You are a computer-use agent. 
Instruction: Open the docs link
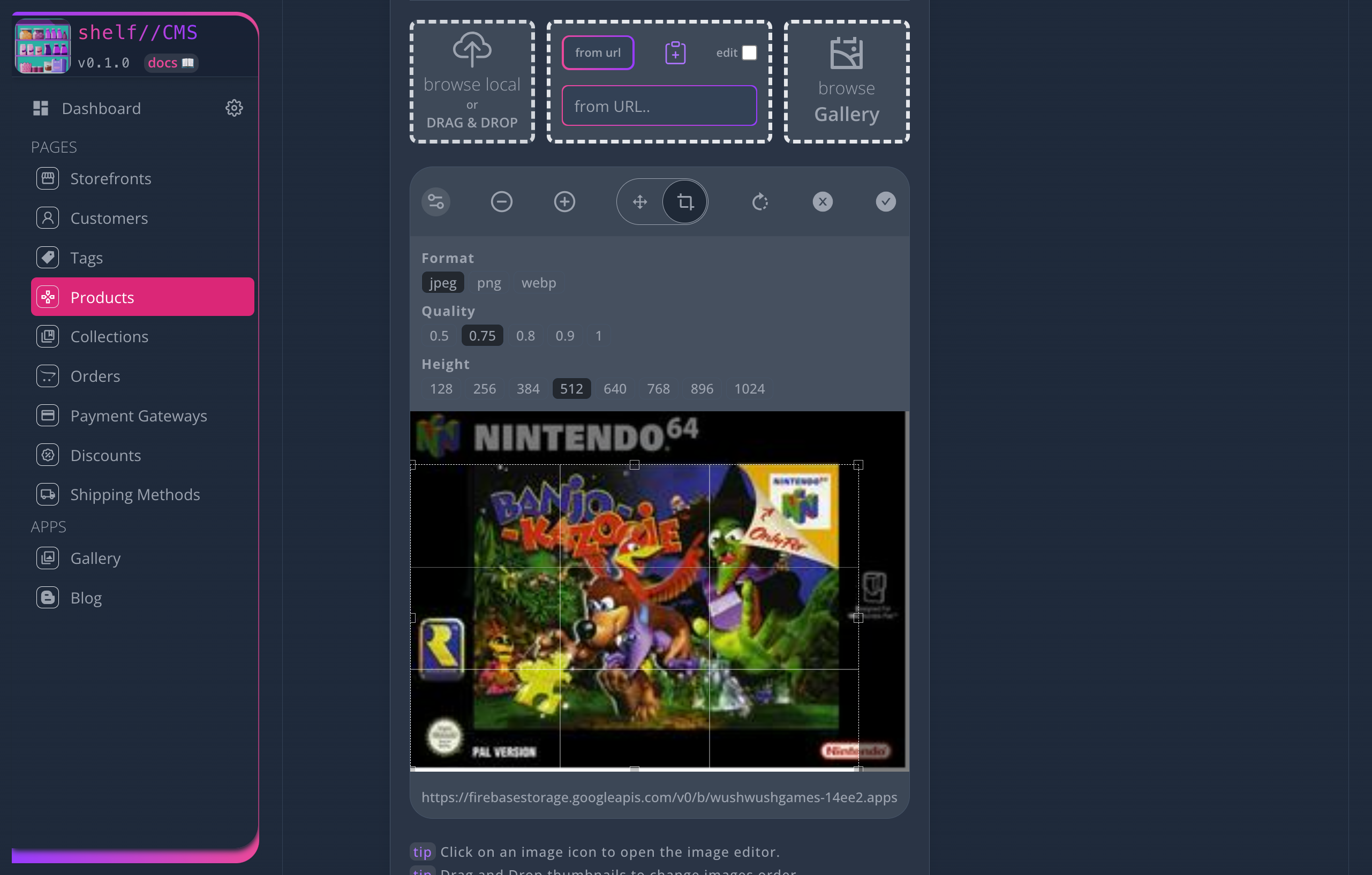(x=170, y=63)
